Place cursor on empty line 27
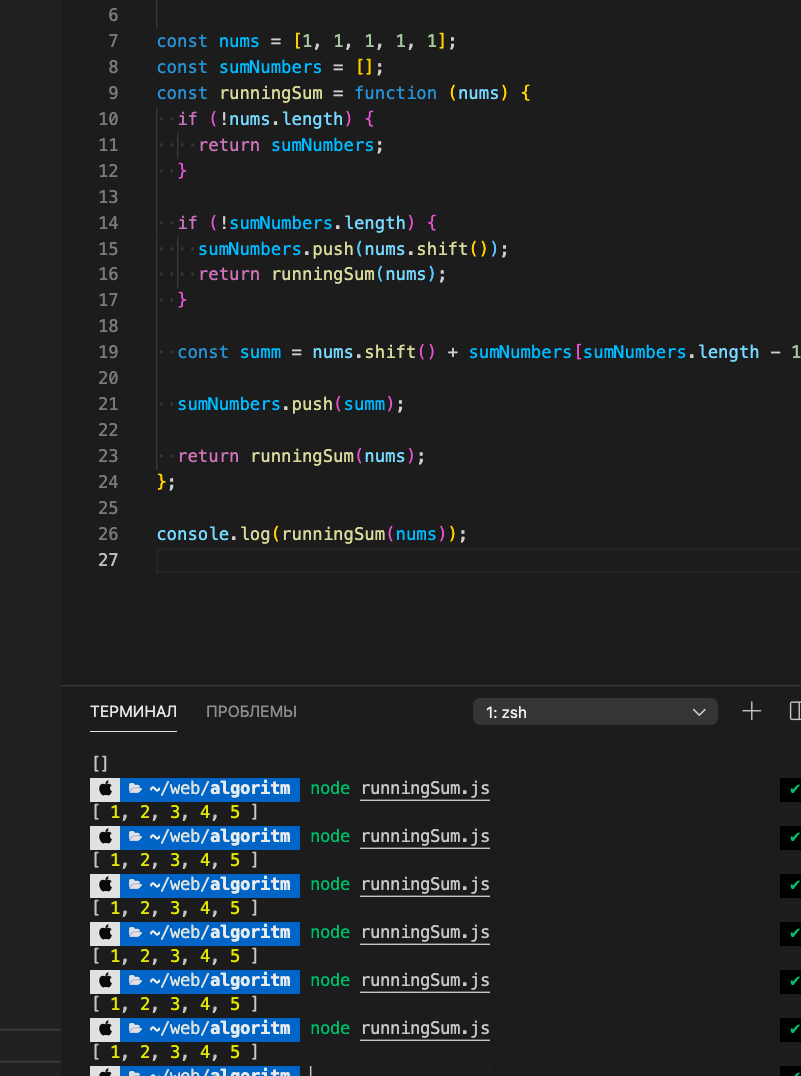801x1076 pixels. 478,560
